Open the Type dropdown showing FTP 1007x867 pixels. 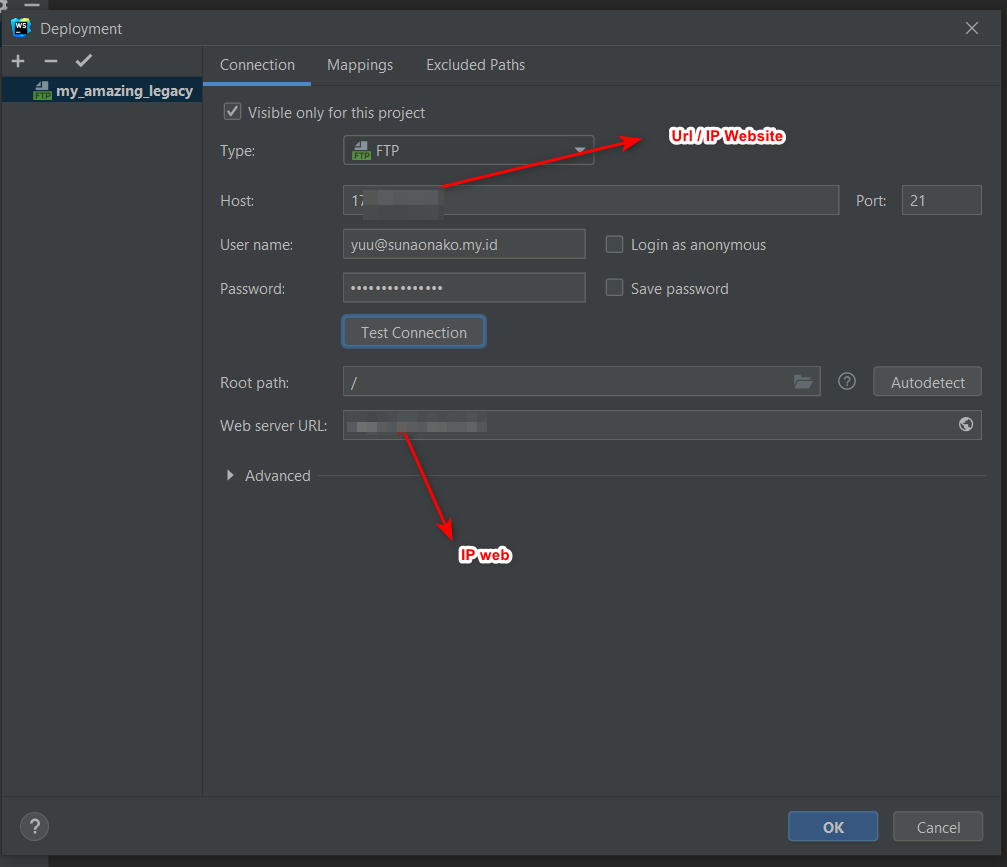[468, 151]
